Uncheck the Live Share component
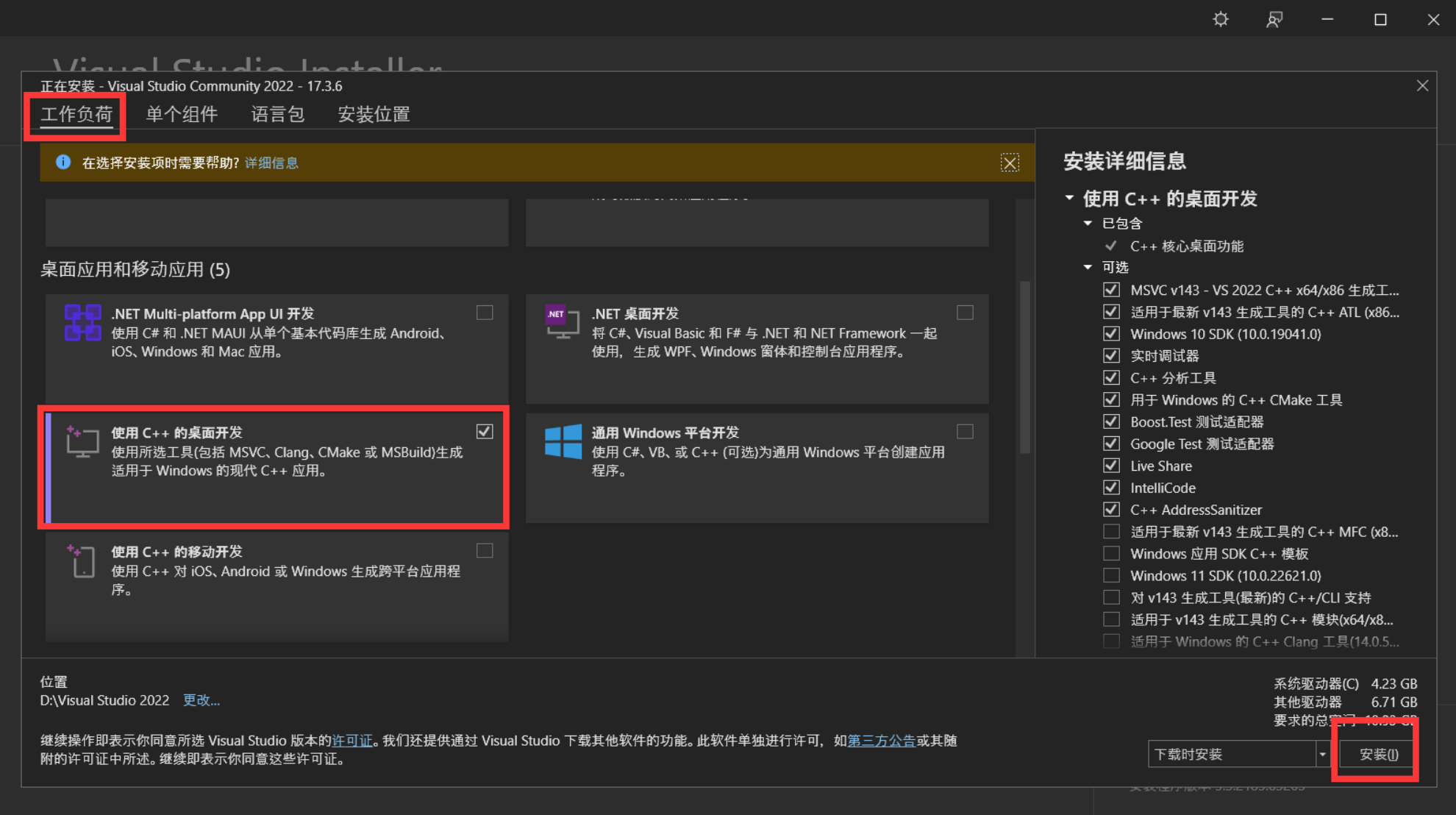Screen dimensions: 1456x815 tap(1111, 466)
